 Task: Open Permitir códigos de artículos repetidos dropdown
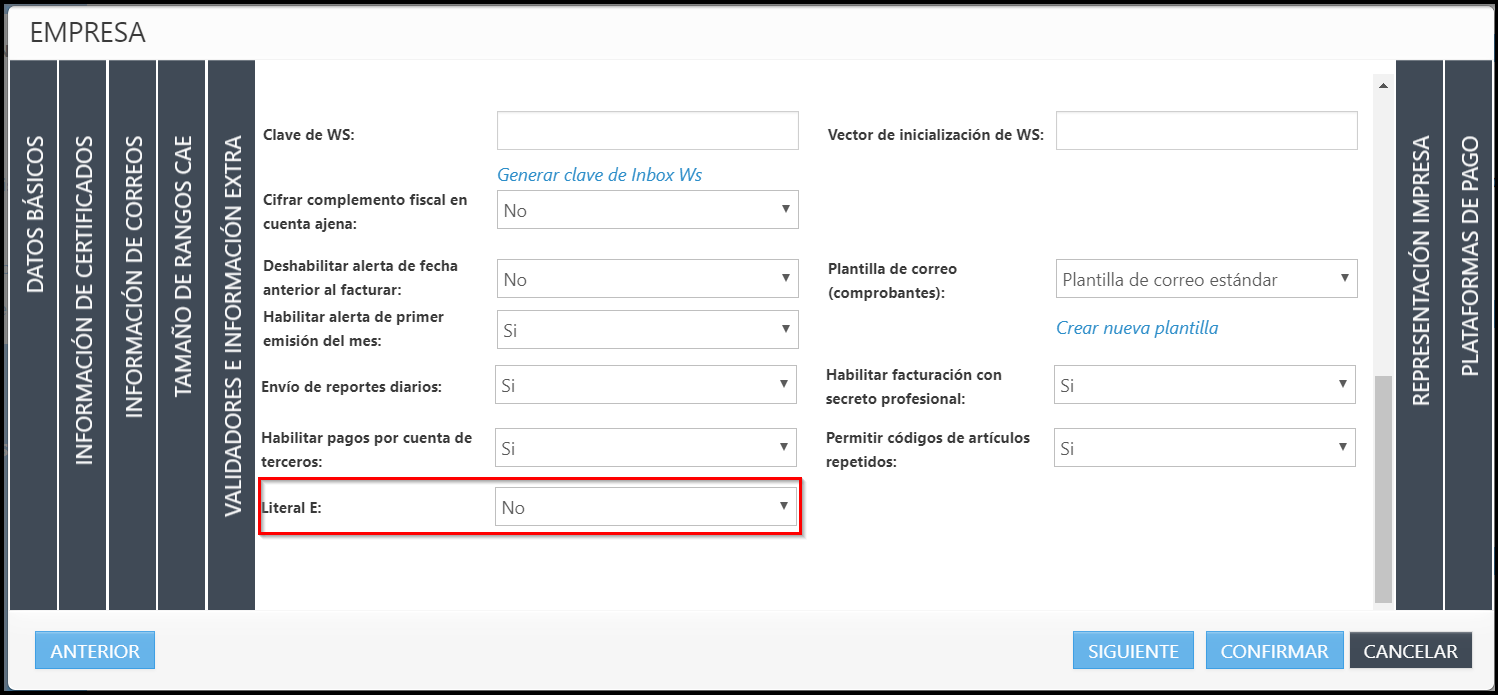click(x=1204, y=448)
